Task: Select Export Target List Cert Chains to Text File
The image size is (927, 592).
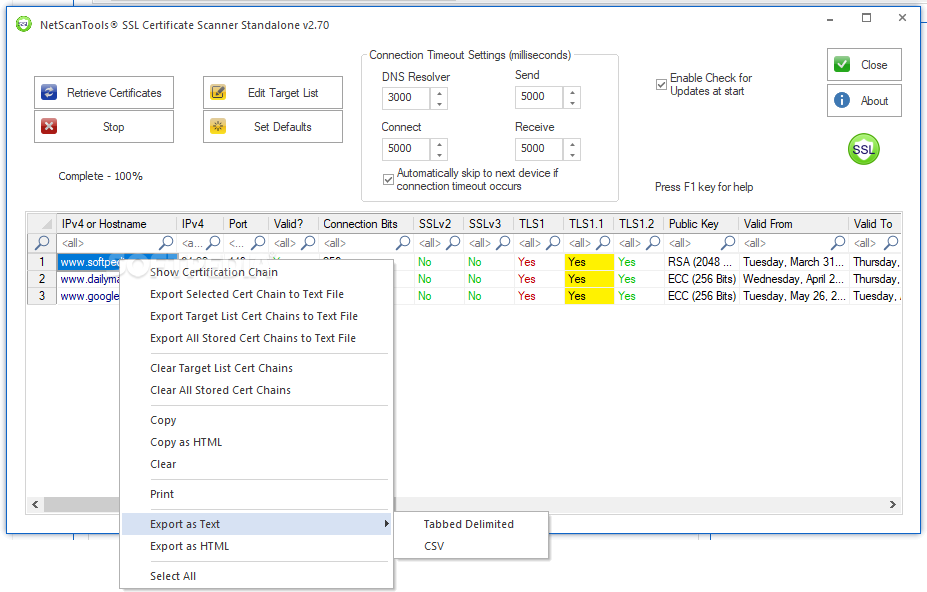Action: tap(257, 316)
